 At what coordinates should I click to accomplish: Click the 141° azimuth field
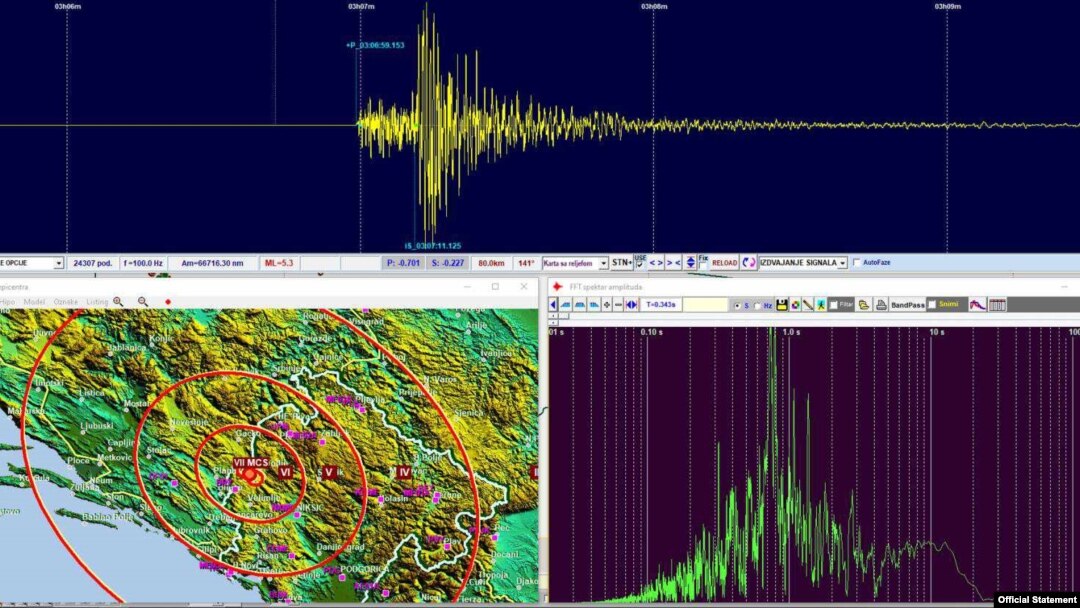click(526, 263)
